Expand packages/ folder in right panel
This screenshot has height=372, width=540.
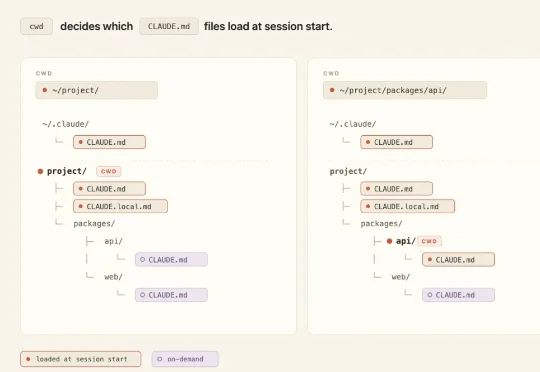(381, 224)
